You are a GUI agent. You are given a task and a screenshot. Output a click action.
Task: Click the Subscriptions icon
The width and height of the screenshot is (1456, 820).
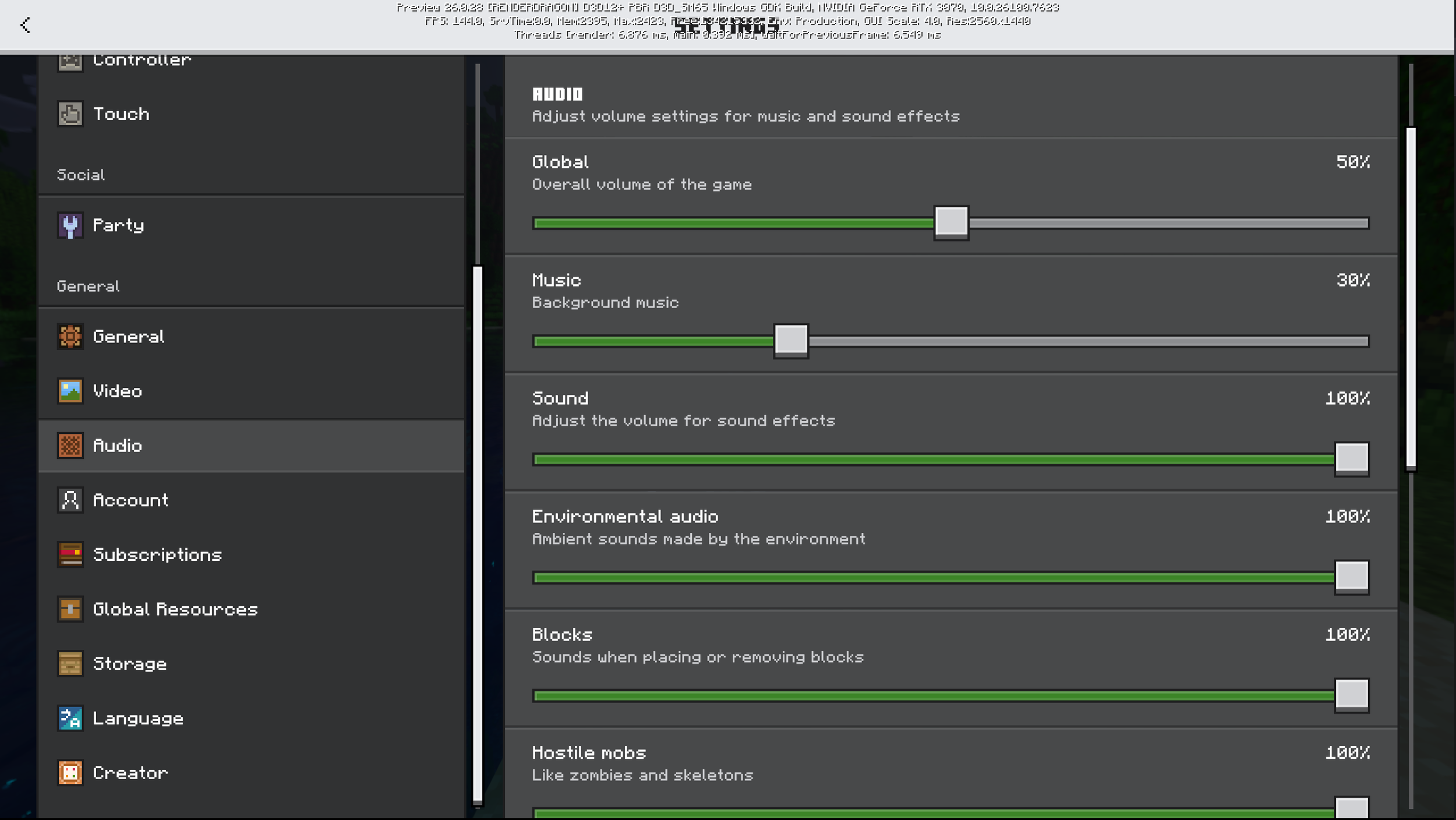pos(70,554)
